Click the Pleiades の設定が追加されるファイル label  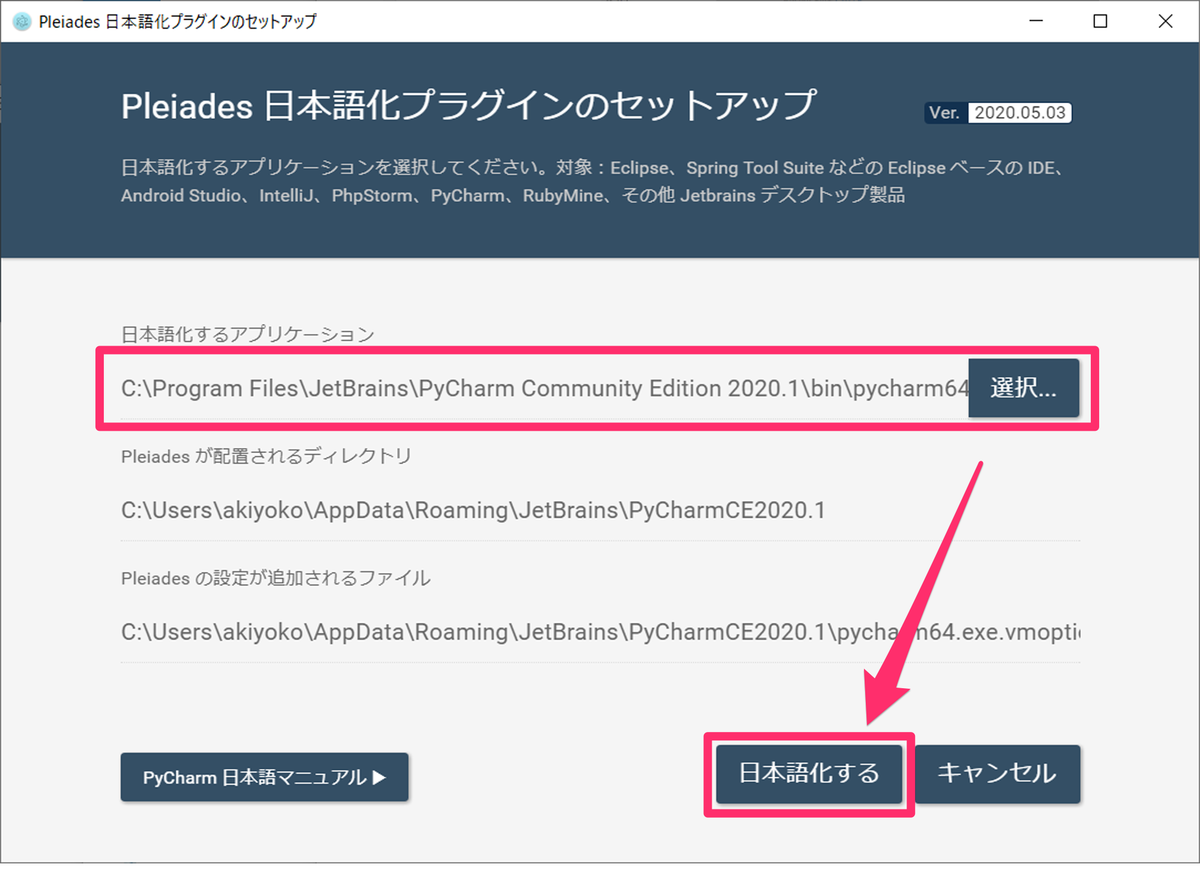275,578
